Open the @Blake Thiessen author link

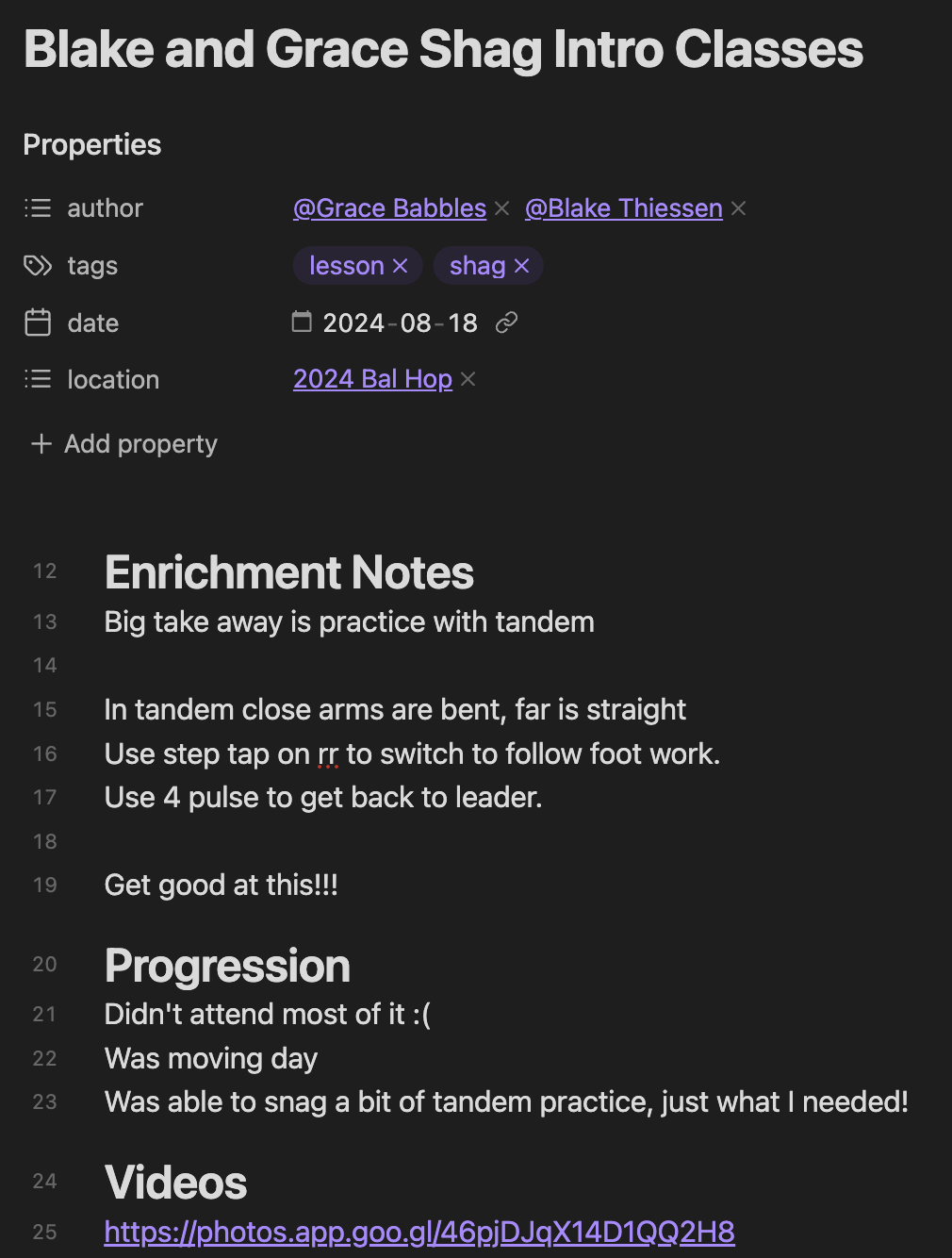click(x=623, y=207)
